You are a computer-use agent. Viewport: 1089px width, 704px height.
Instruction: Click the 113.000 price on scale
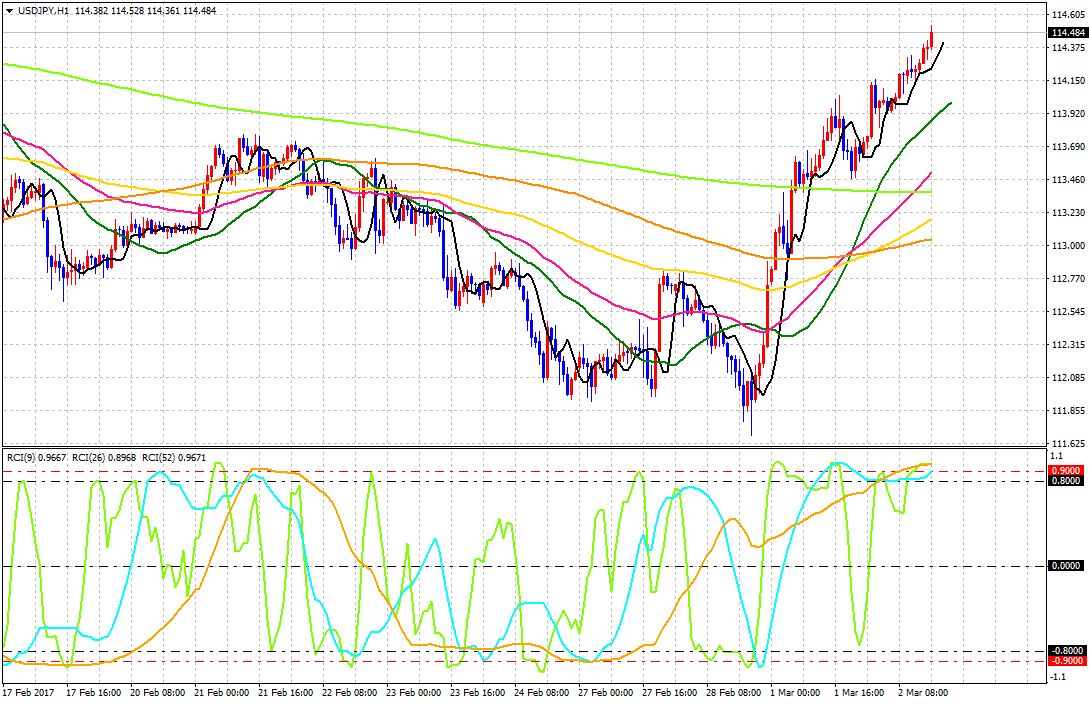tap(1066, 246)
